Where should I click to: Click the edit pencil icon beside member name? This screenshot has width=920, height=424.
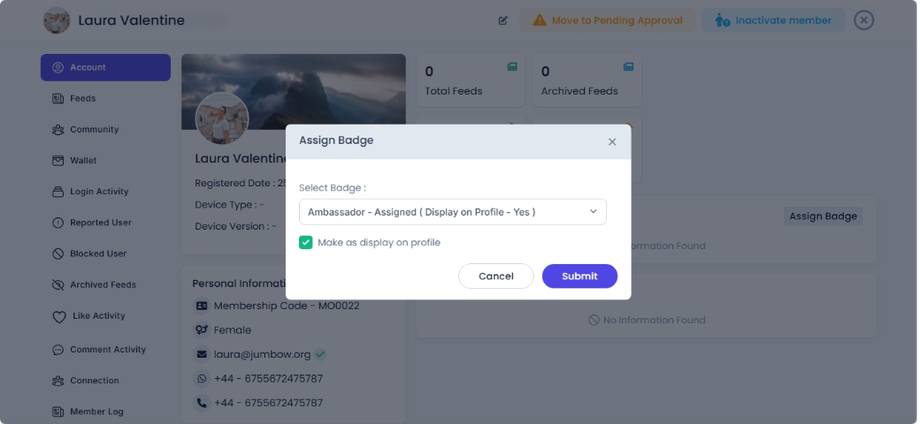click(503, 20)
